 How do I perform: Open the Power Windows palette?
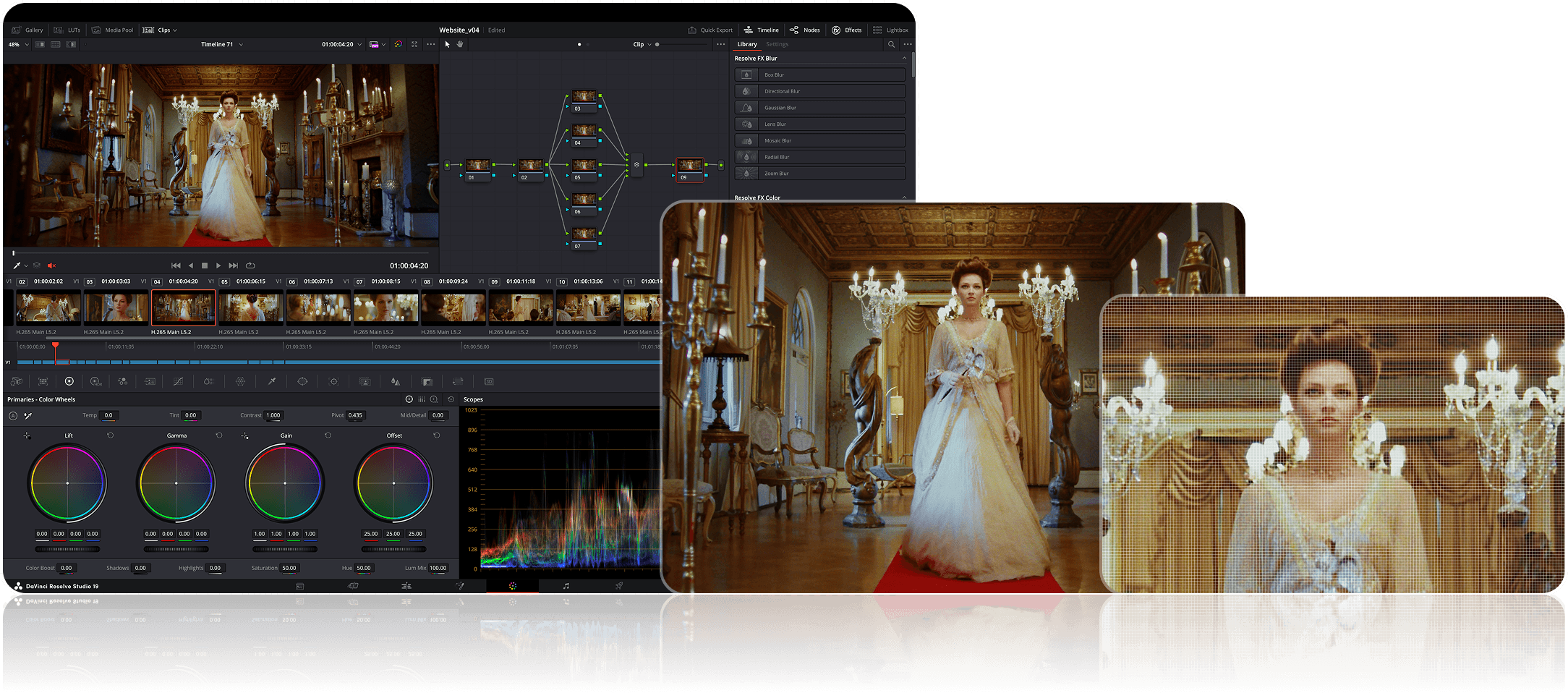point(302,381)
